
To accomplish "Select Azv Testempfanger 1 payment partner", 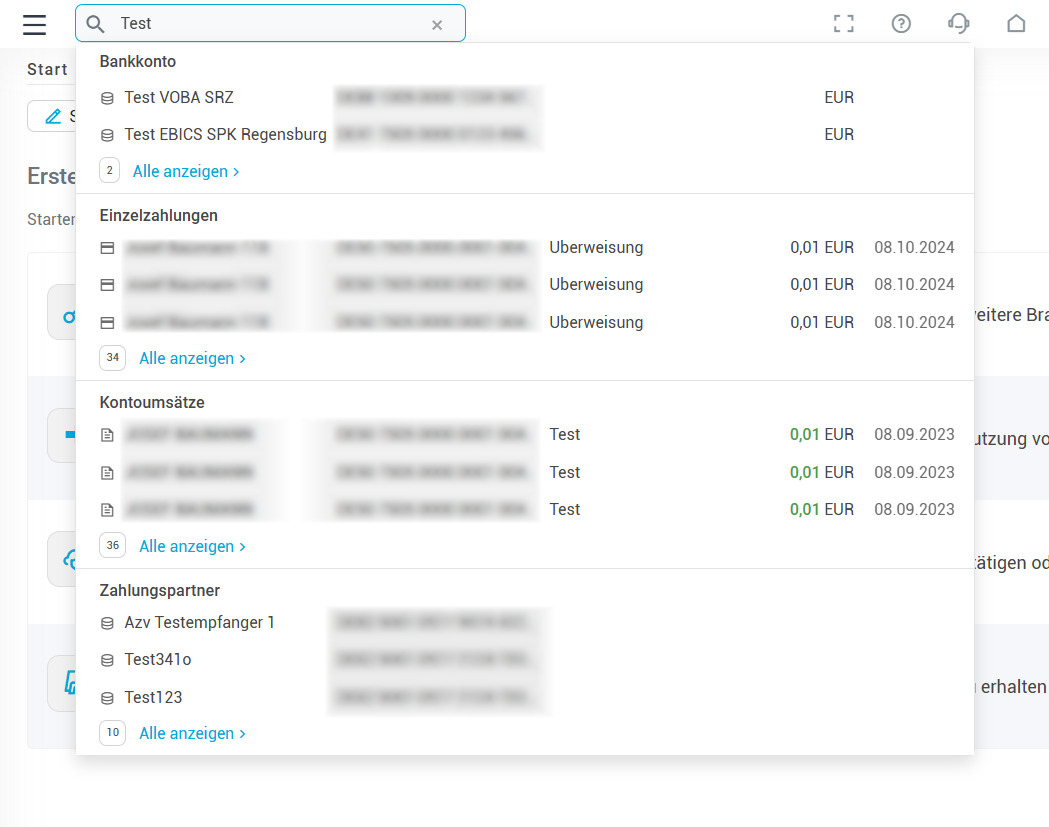I will click(x=199, y=623).
